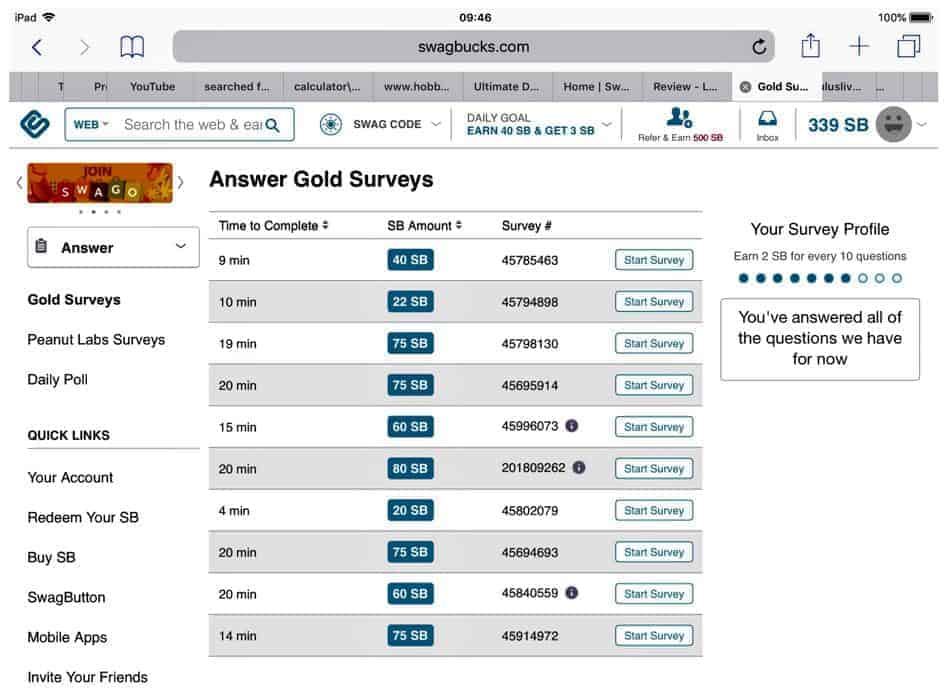Image resolution: width=949 pixels, height=696 pixels.
Task: Add a new Safari tab with plus icon
Action: coord(859,46)
